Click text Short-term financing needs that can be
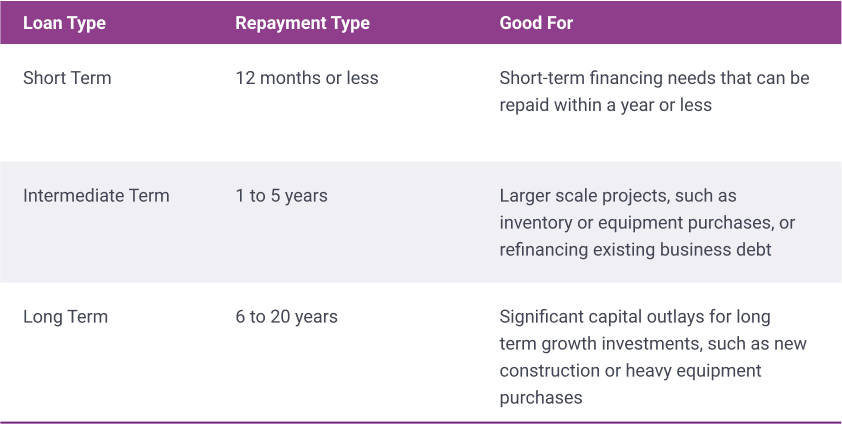Image resolution: width=842 pixels, height=424 pixels. pos(654,78)
